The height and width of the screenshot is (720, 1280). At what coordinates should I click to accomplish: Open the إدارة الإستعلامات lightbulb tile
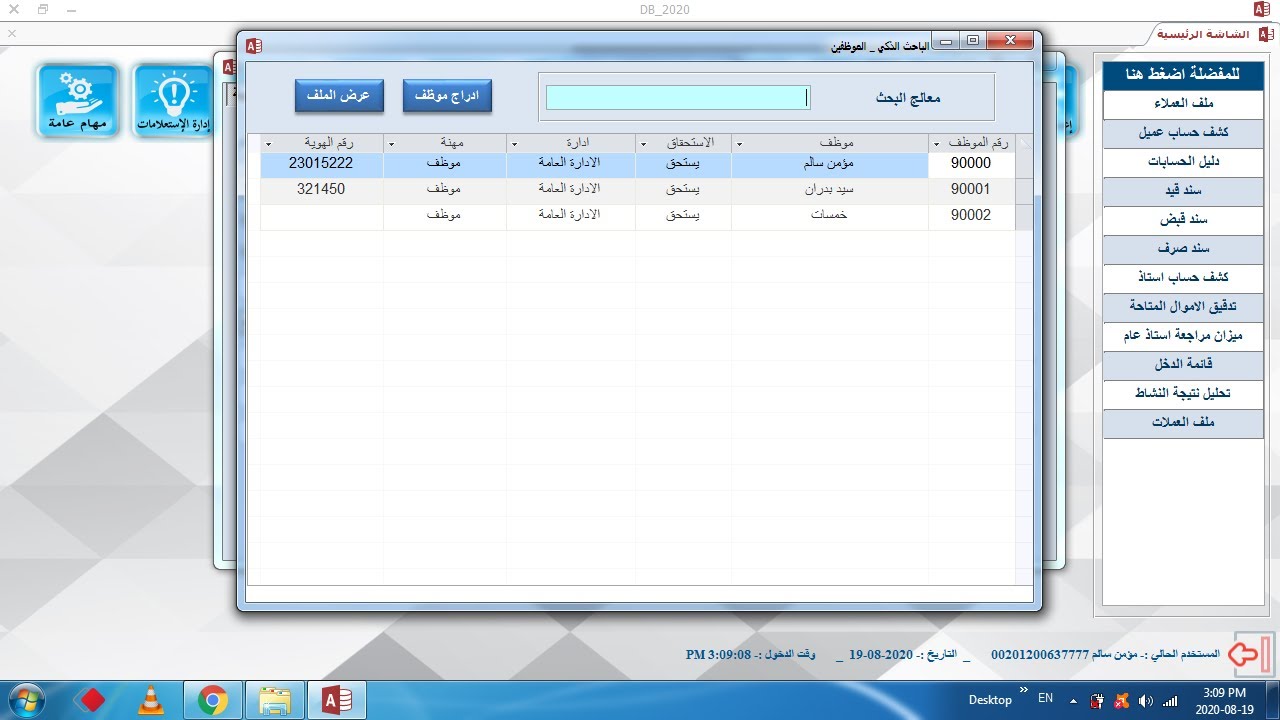172,100
